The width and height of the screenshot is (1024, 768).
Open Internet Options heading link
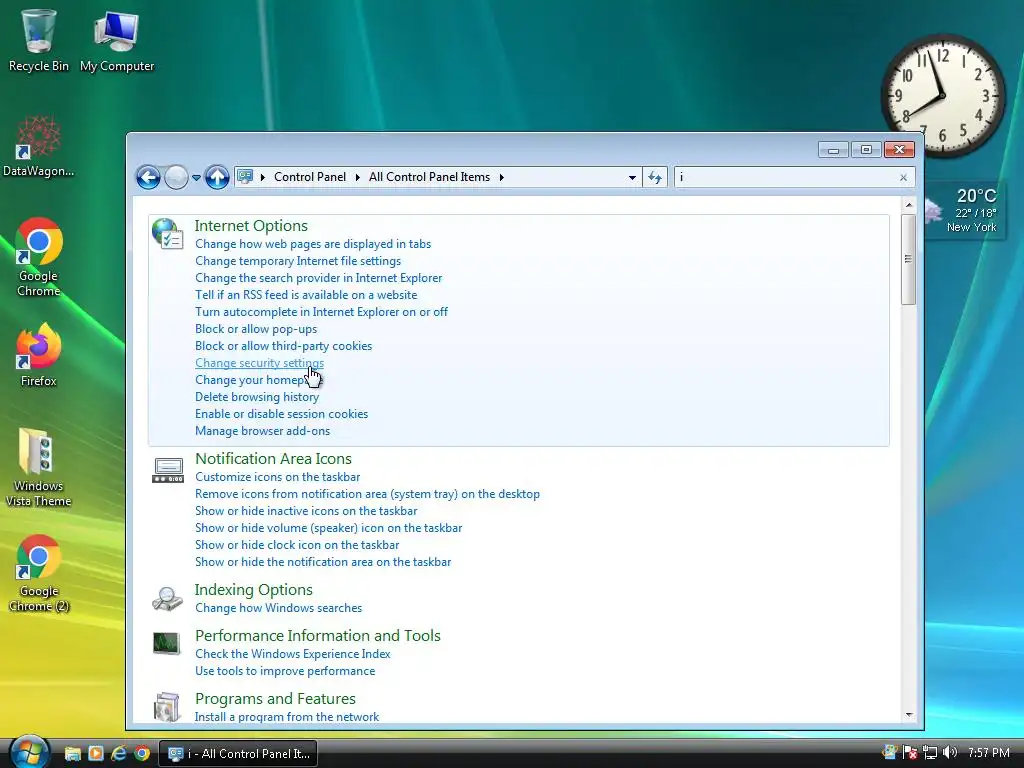click(x=251, y=226)
